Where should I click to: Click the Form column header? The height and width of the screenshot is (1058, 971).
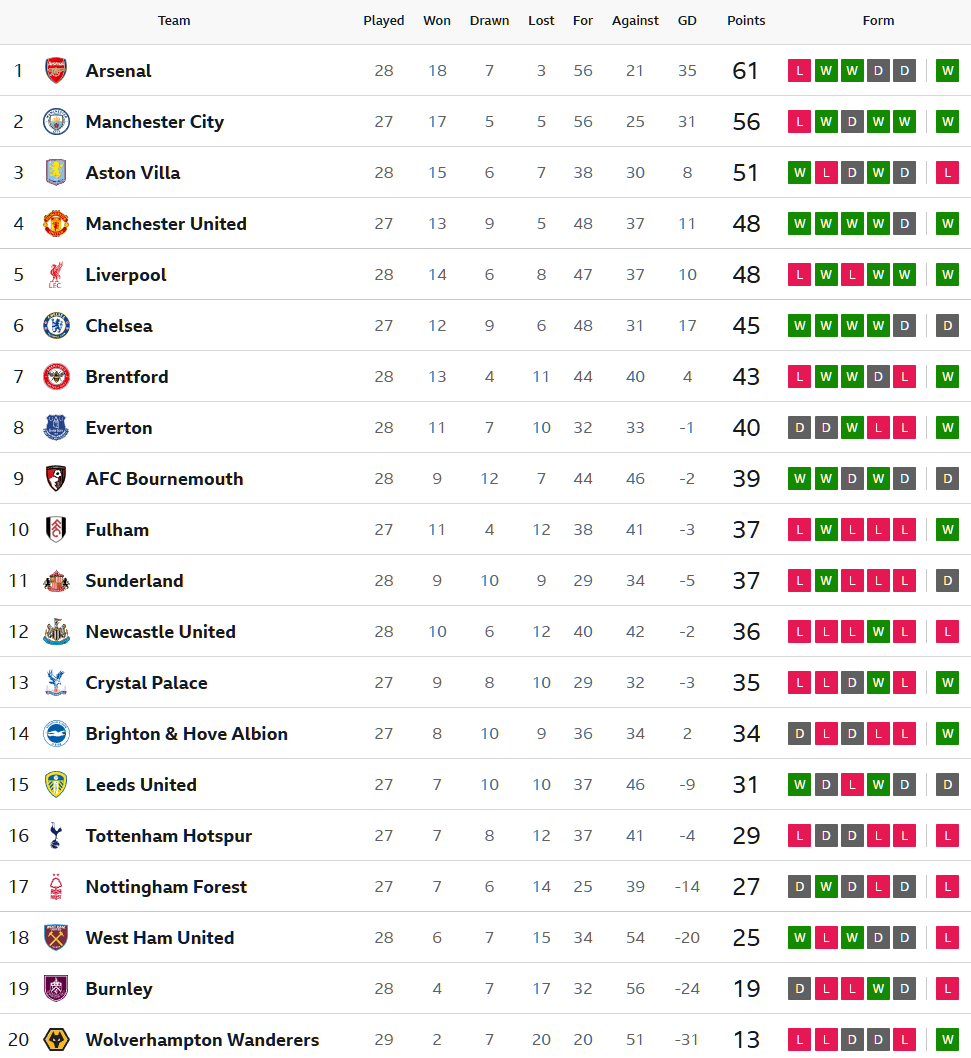click(878, 20)
